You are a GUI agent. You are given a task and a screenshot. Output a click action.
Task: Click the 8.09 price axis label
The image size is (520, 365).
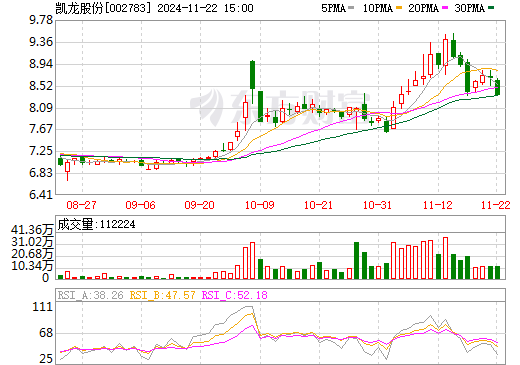click(41, 108)
